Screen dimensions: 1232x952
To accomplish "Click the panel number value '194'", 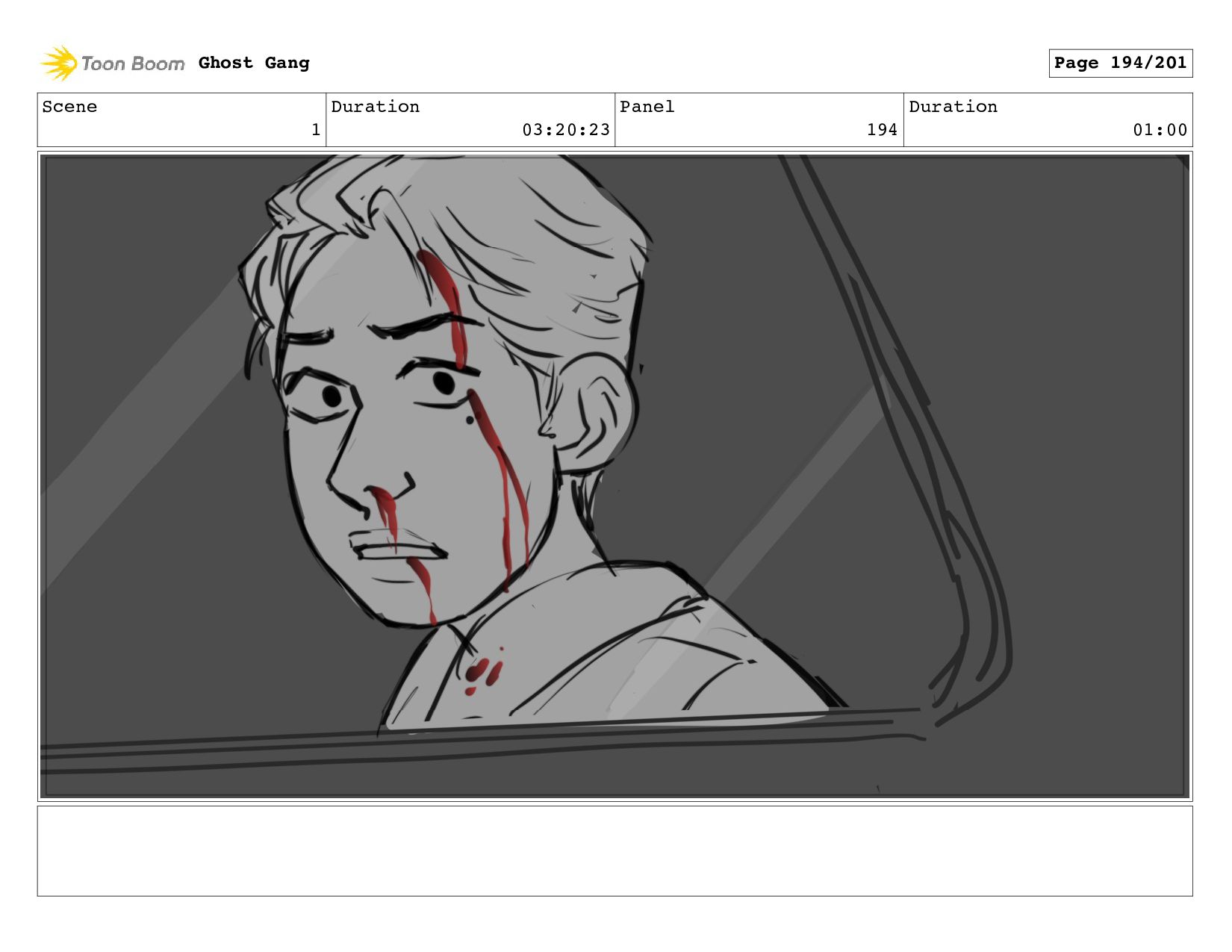I will (882, 130).
